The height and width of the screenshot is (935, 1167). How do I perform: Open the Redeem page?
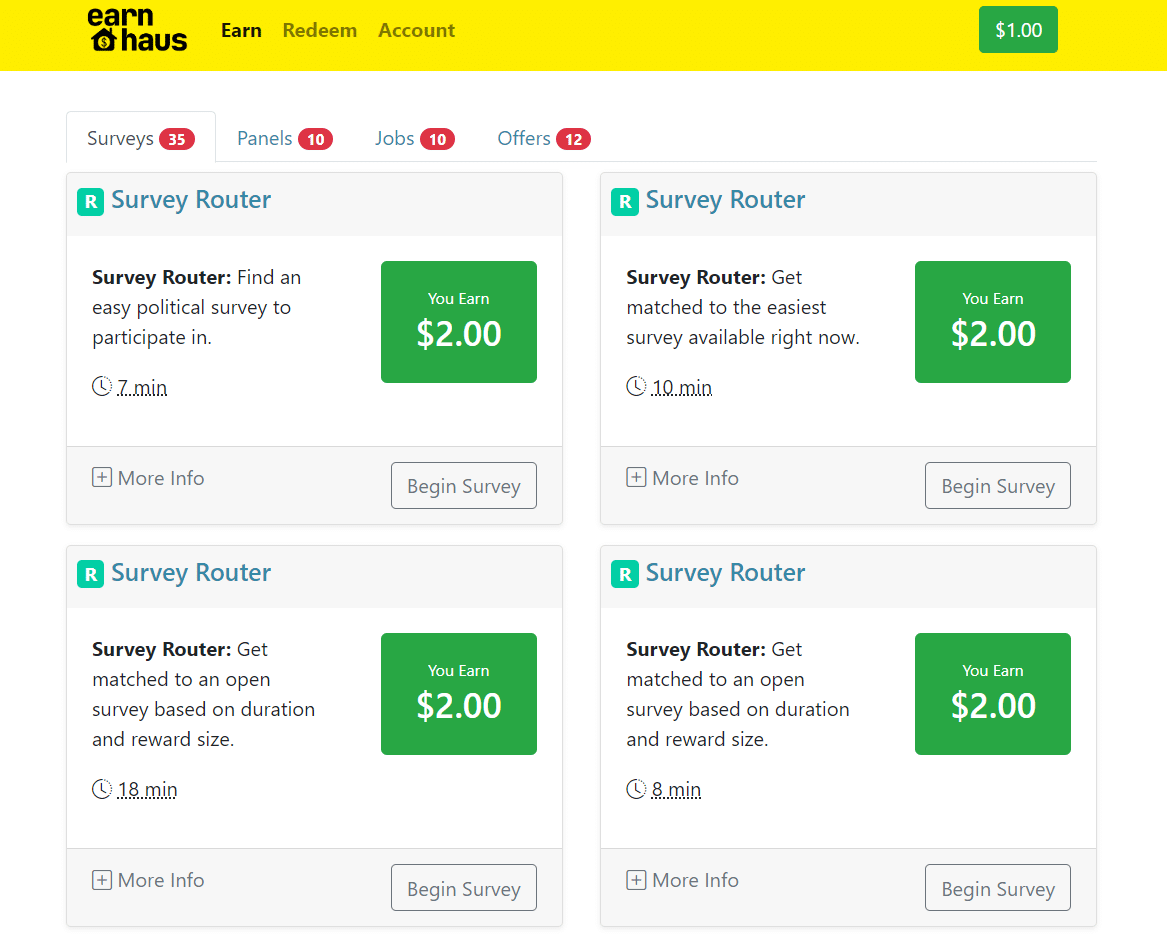(x=319, y=30)
